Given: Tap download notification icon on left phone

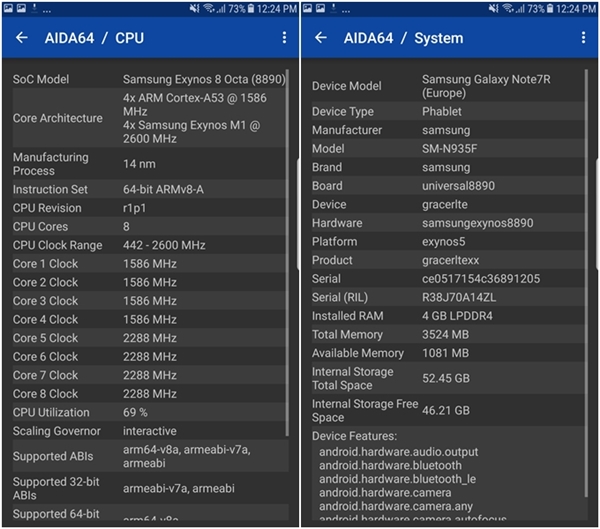Looking at the screenshot, I should [x=34, y=8].
